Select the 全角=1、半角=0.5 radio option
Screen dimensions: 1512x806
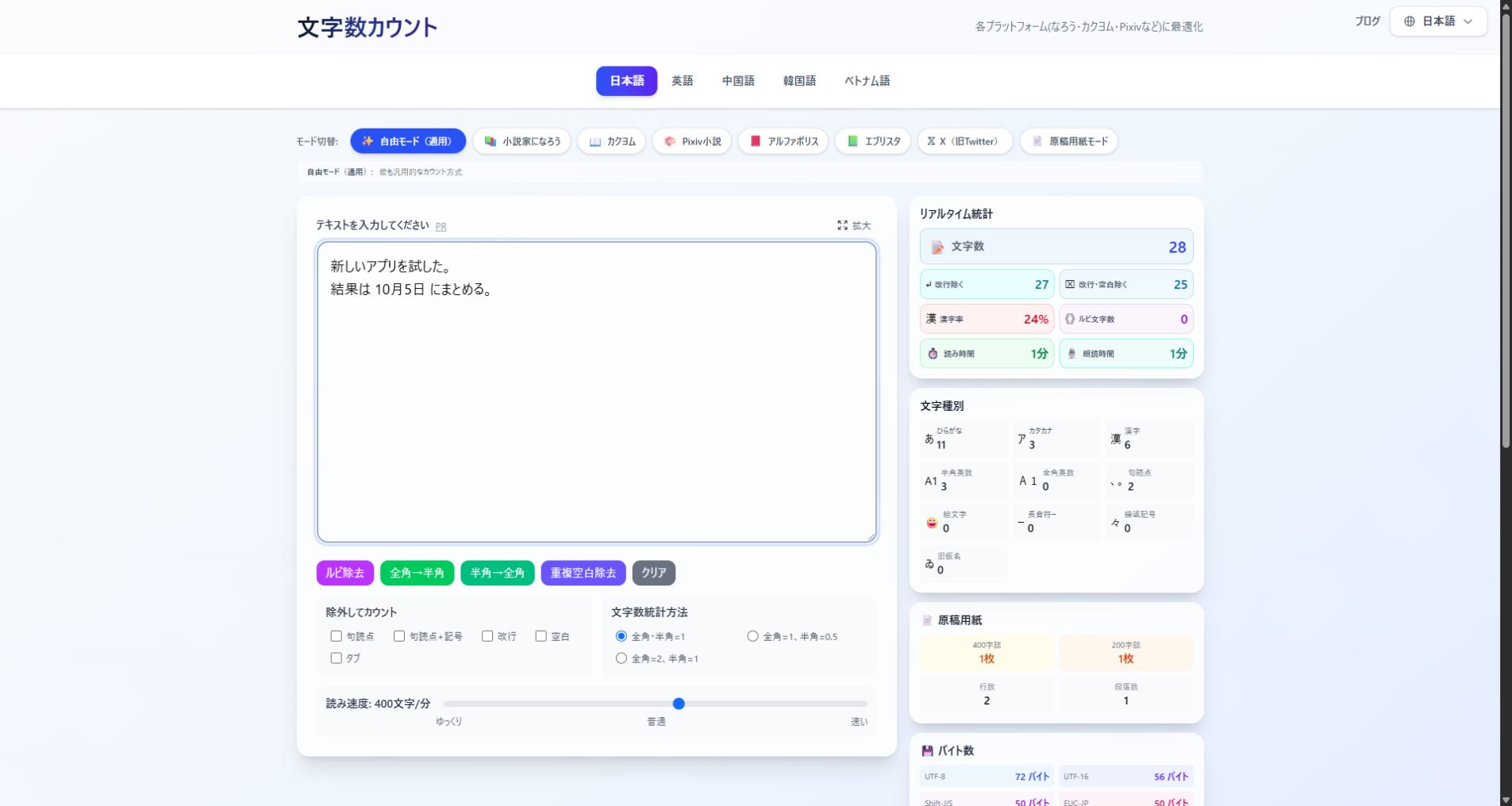[x=752, y=636]
